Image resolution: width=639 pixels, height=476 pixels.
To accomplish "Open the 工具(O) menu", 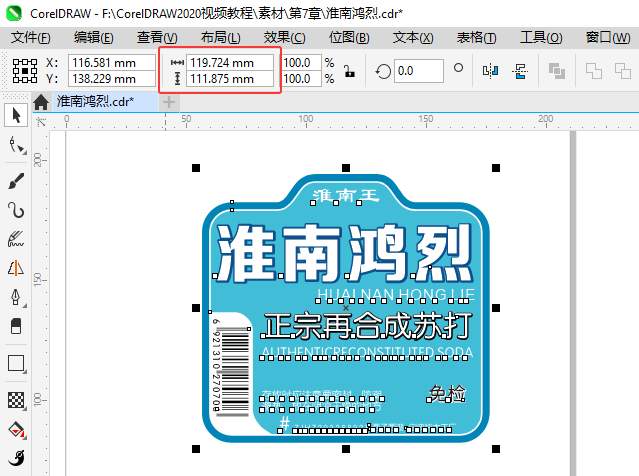I will coord(541,37).
